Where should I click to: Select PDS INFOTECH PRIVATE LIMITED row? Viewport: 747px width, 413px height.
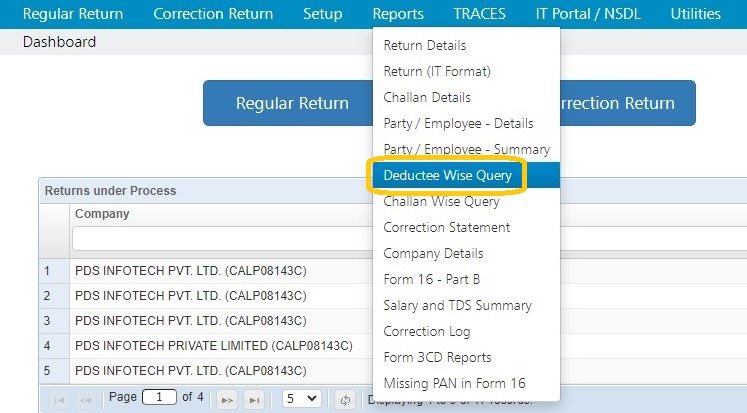(x=213, y=346)
